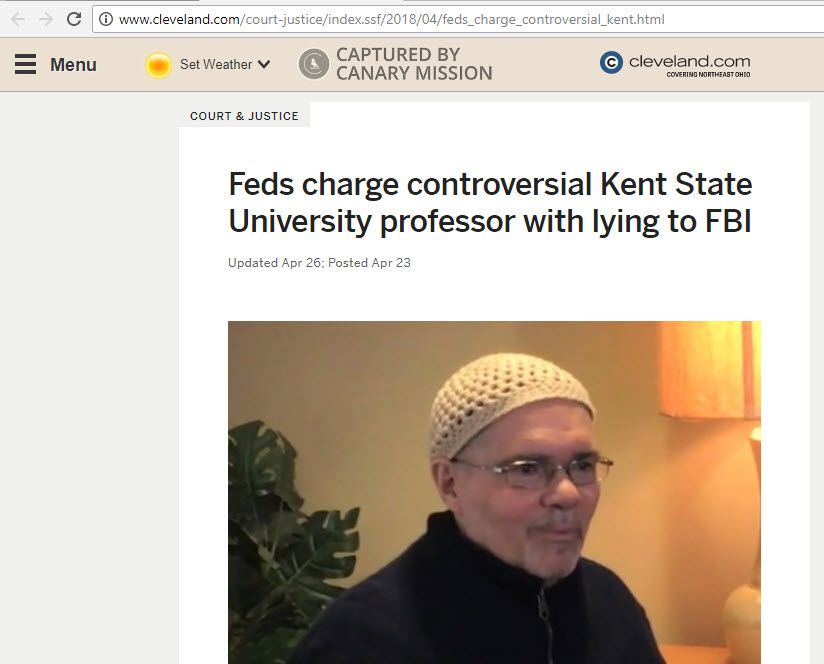824x664 pixels.
Task: Expand the Set Weather dropdown chevron
Action: pyautogui.click(x=264, y=65)
